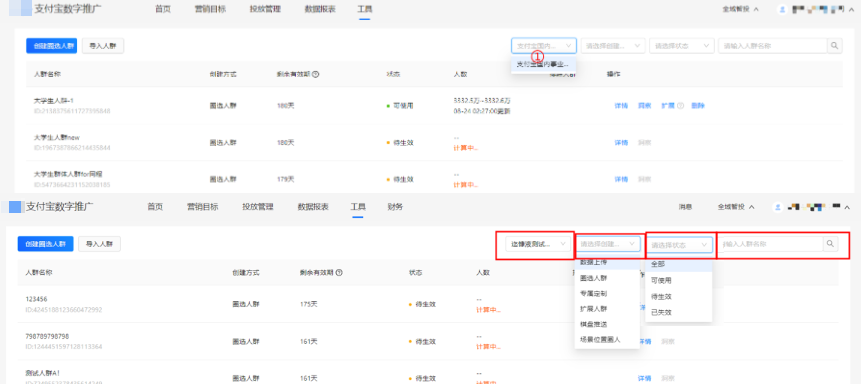Expand 全域智投 menu next to 消息
This screenshot has height=384, width=861.
tap(736, 207)
